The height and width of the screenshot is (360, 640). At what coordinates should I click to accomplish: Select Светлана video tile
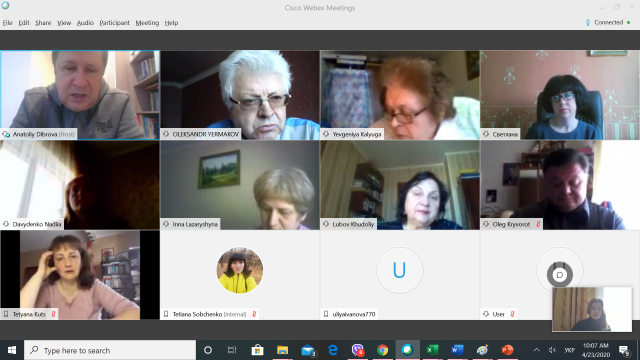[x=560, y=95]
